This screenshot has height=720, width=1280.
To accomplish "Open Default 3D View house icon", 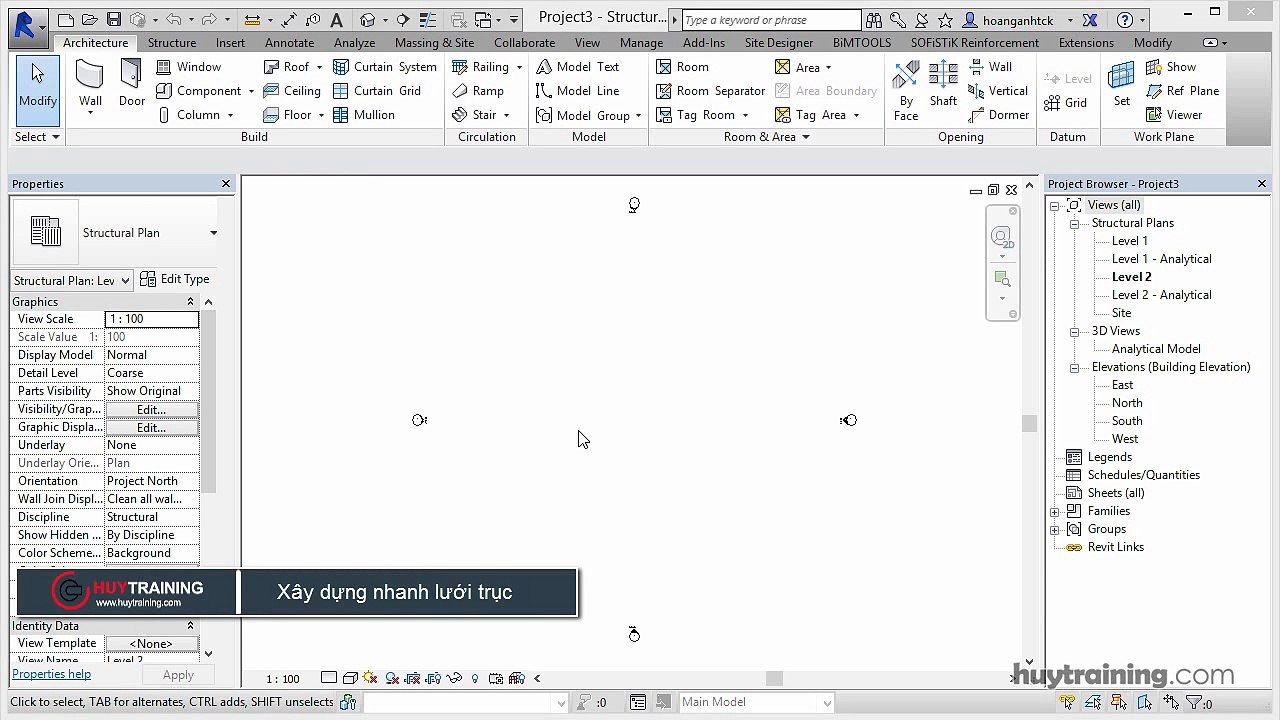I will [367, 20].
